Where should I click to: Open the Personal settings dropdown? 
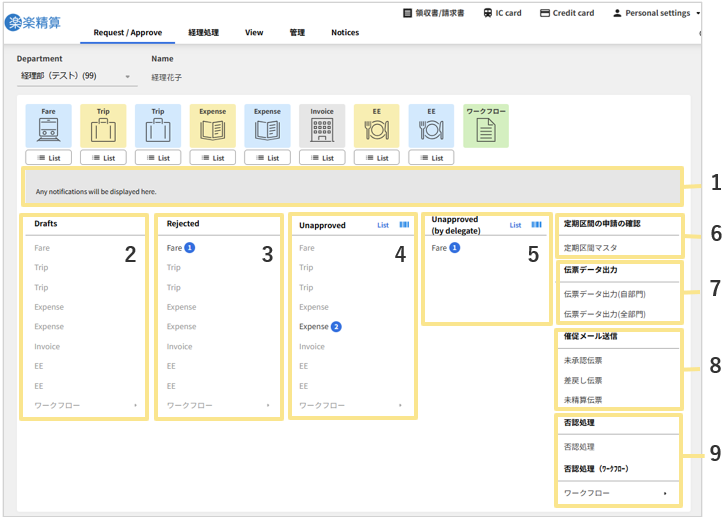click(657, 13)
